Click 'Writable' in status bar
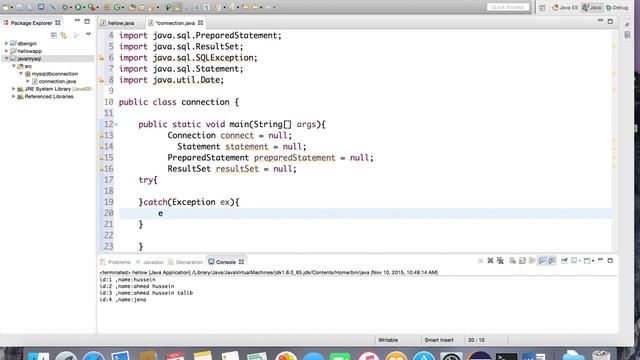Viewport: 640px width, 360px height. [x=388, y=340]
